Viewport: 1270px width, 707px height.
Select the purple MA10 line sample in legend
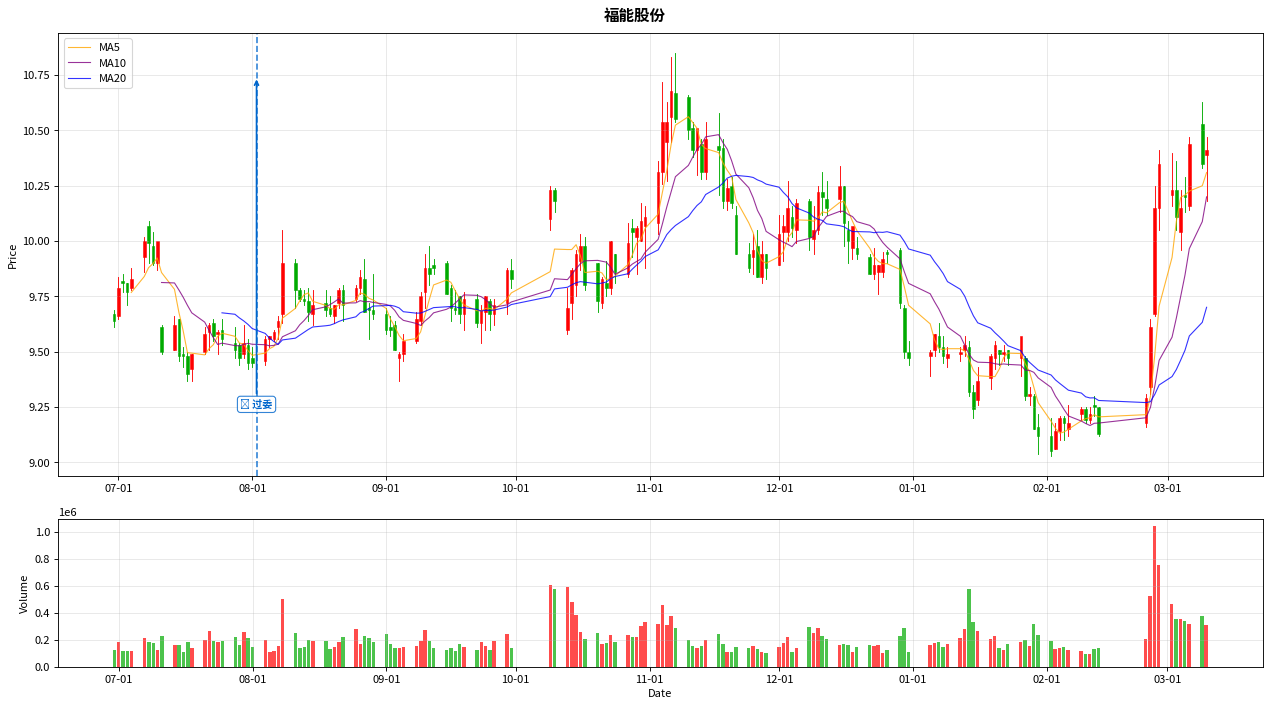[81, 63]
